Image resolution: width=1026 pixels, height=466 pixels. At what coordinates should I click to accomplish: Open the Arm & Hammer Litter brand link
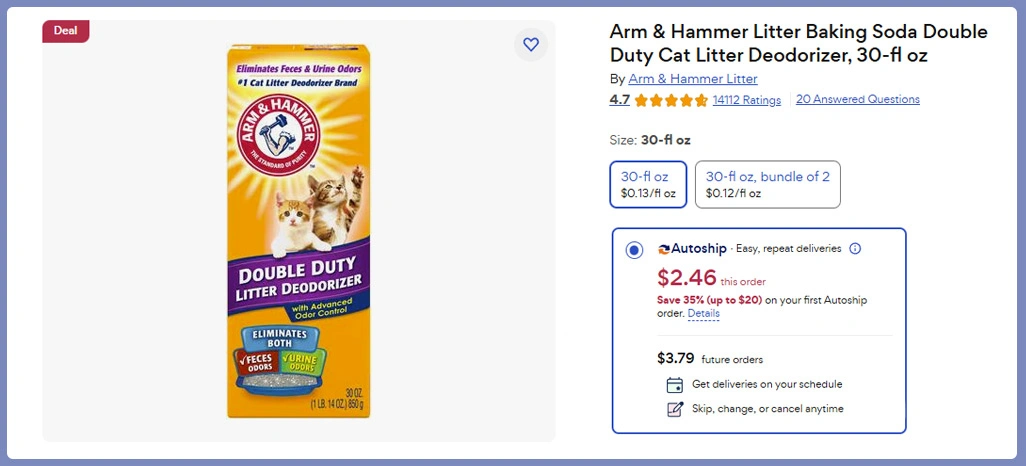(692, 79)
